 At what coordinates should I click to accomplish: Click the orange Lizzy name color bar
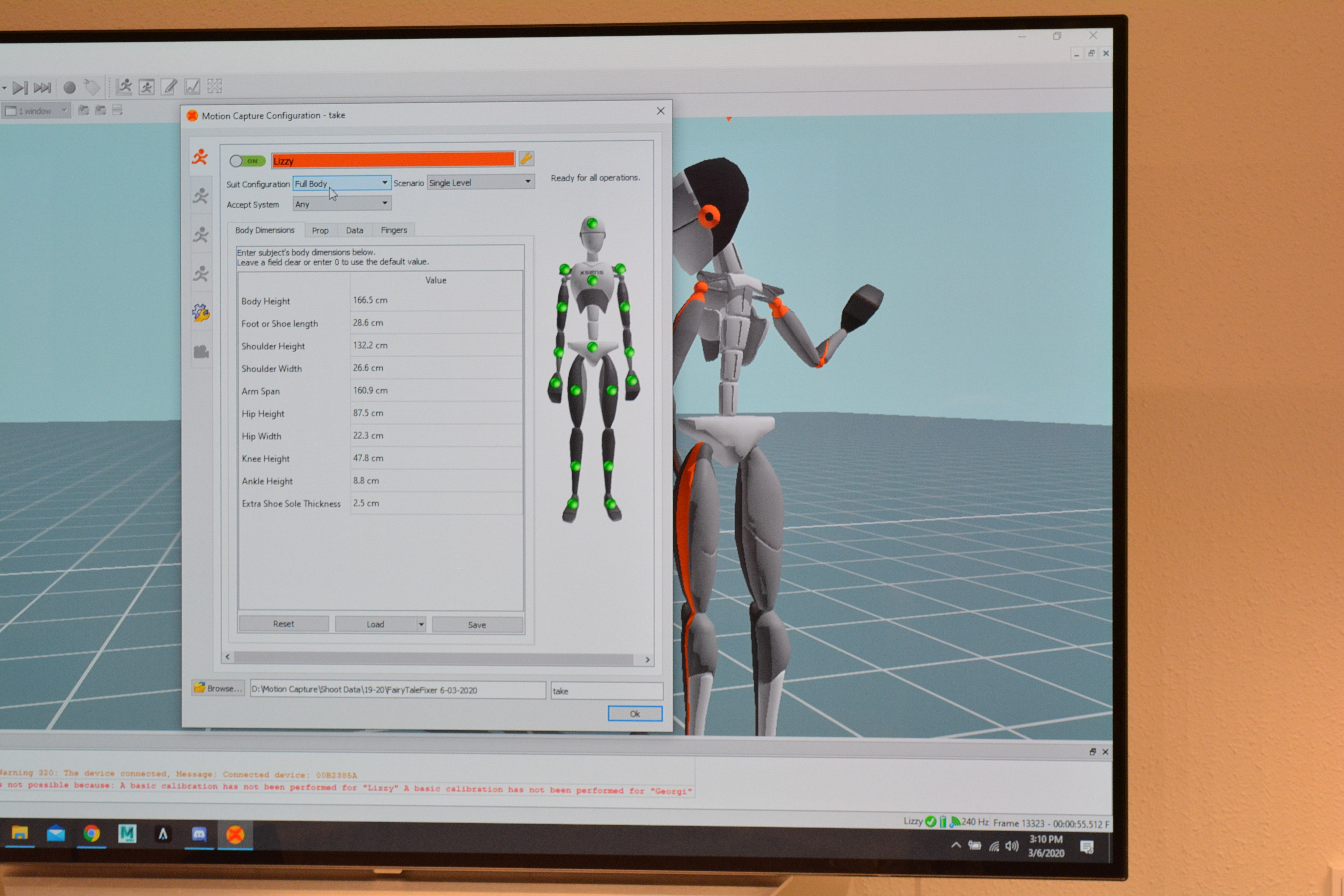click(x=393, y=160)
